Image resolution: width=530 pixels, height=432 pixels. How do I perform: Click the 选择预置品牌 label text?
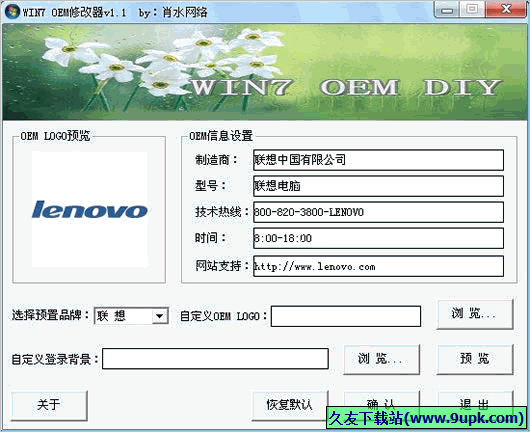[x=50, y=315]
